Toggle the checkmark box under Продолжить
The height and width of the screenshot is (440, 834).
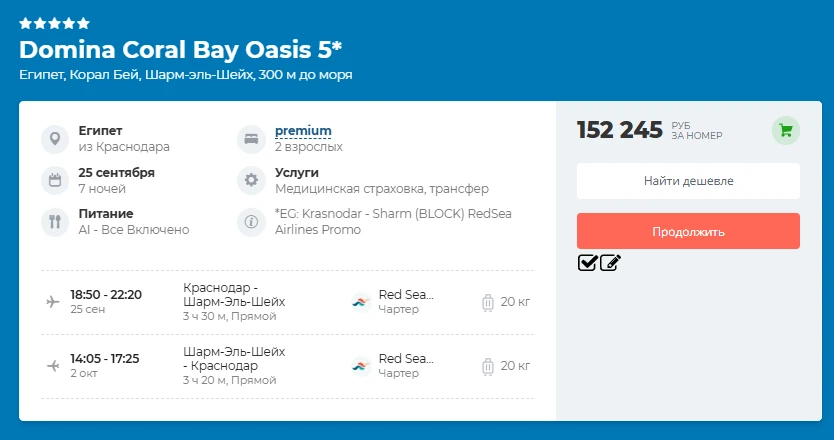click(x=588, y=263)
